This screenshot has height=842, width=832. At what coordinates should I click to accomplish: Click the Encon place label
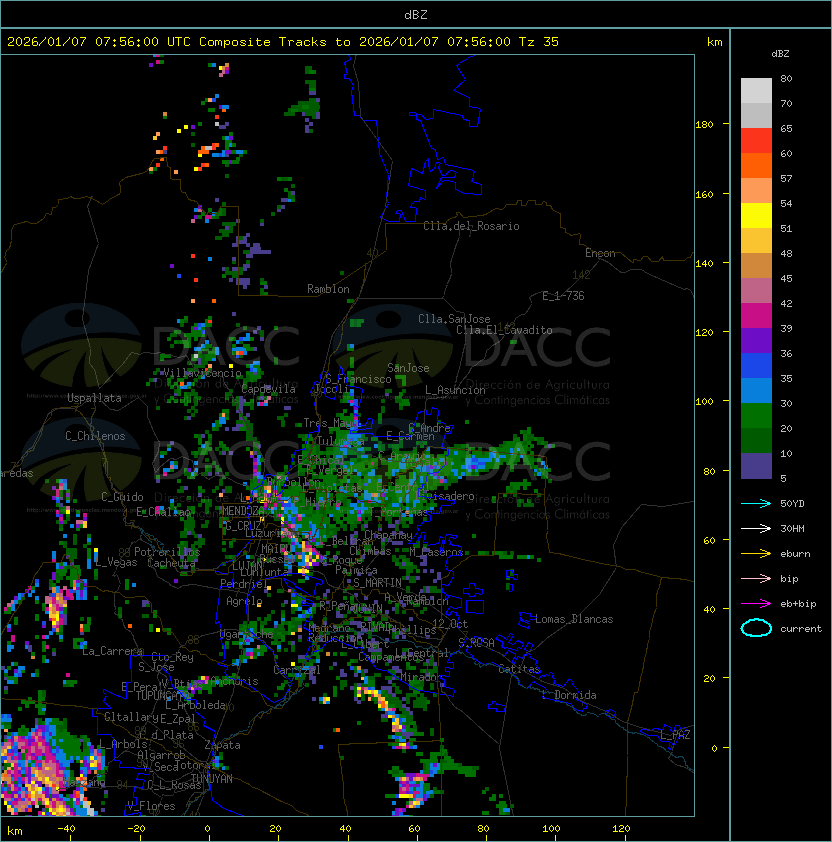click(x=600, y=253)
